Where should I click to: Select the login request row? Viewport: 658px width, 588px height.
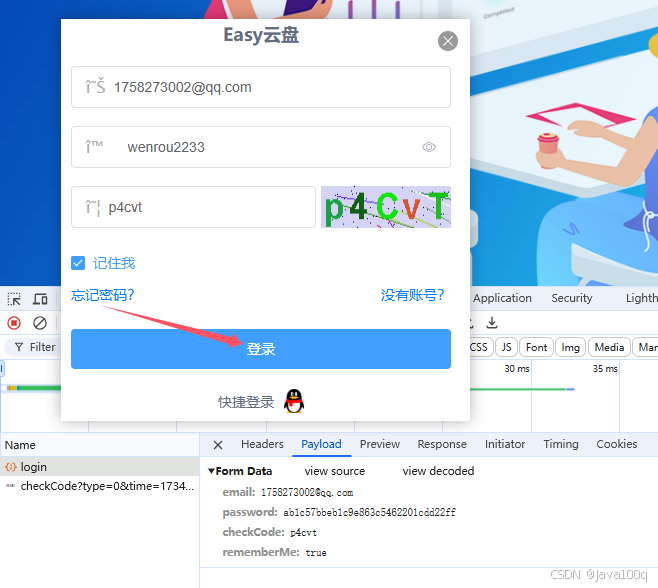click(99, 467)
